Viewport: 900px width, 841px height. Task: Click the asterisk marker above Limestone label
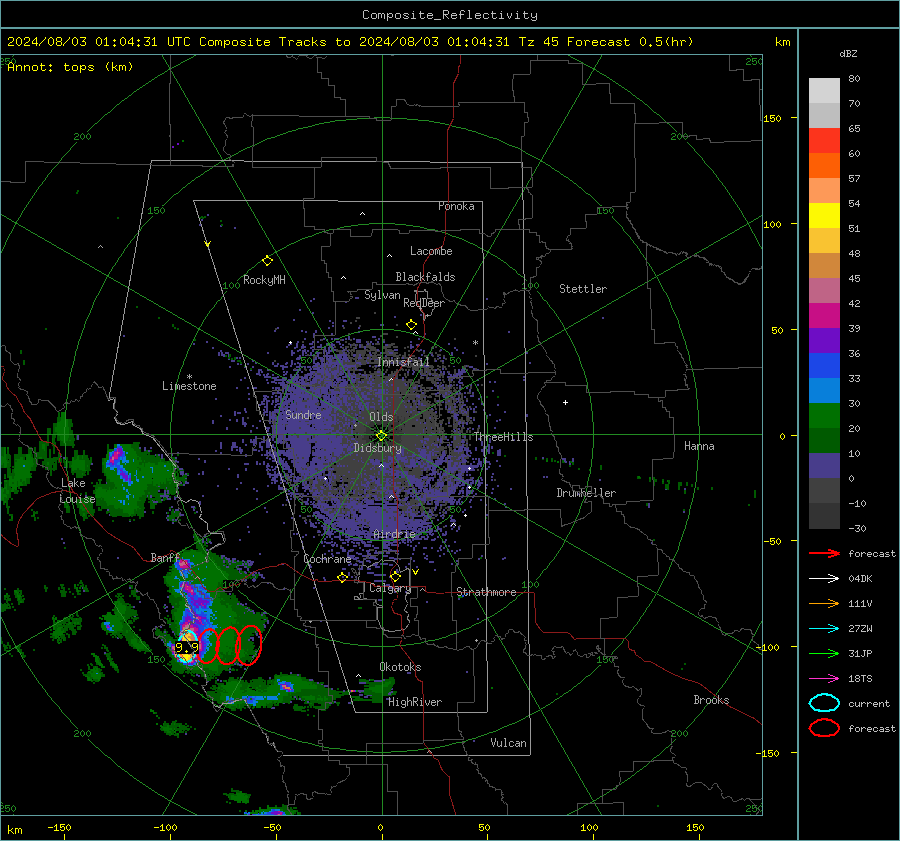click(x=189, y=377)
